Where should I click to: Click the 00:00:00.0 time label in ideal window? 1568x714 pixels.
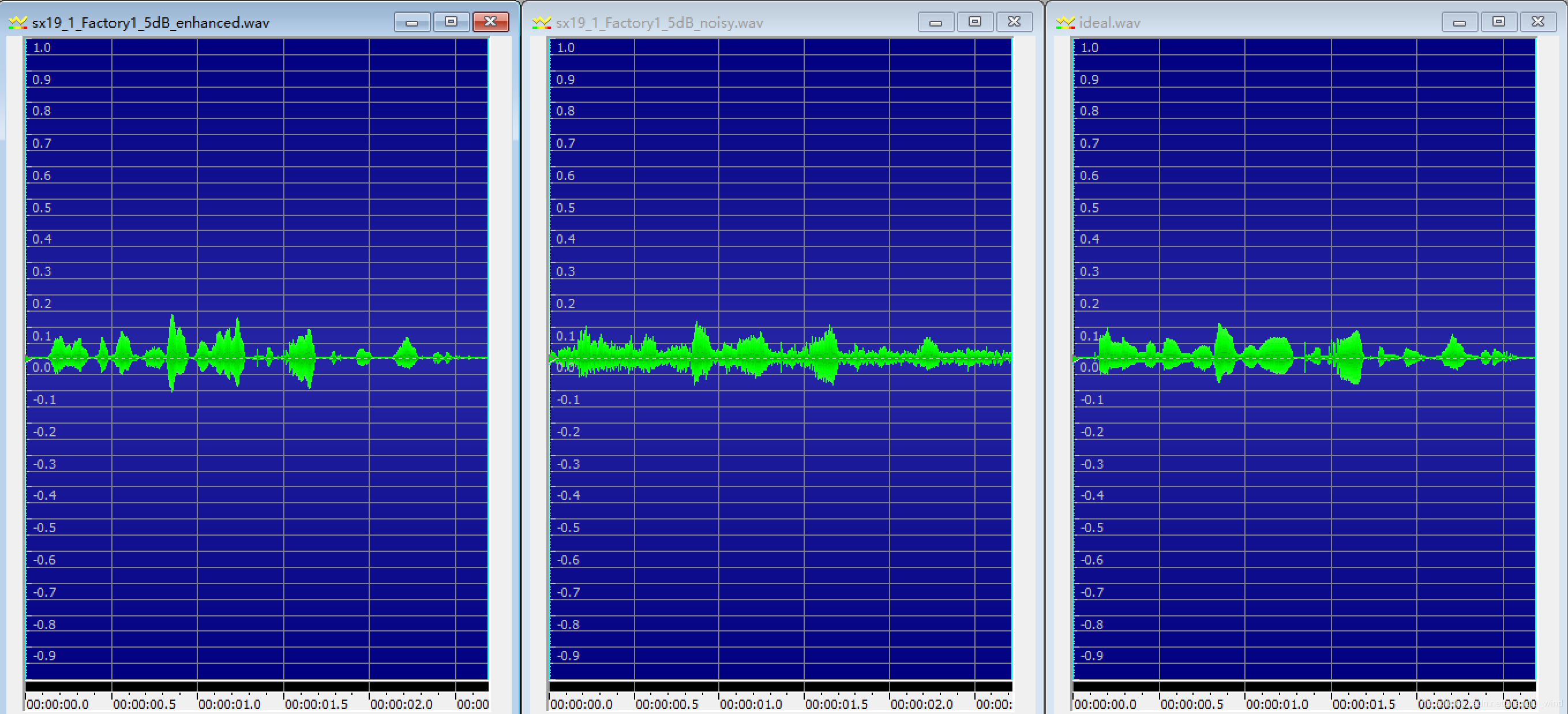coord(1105,704)
